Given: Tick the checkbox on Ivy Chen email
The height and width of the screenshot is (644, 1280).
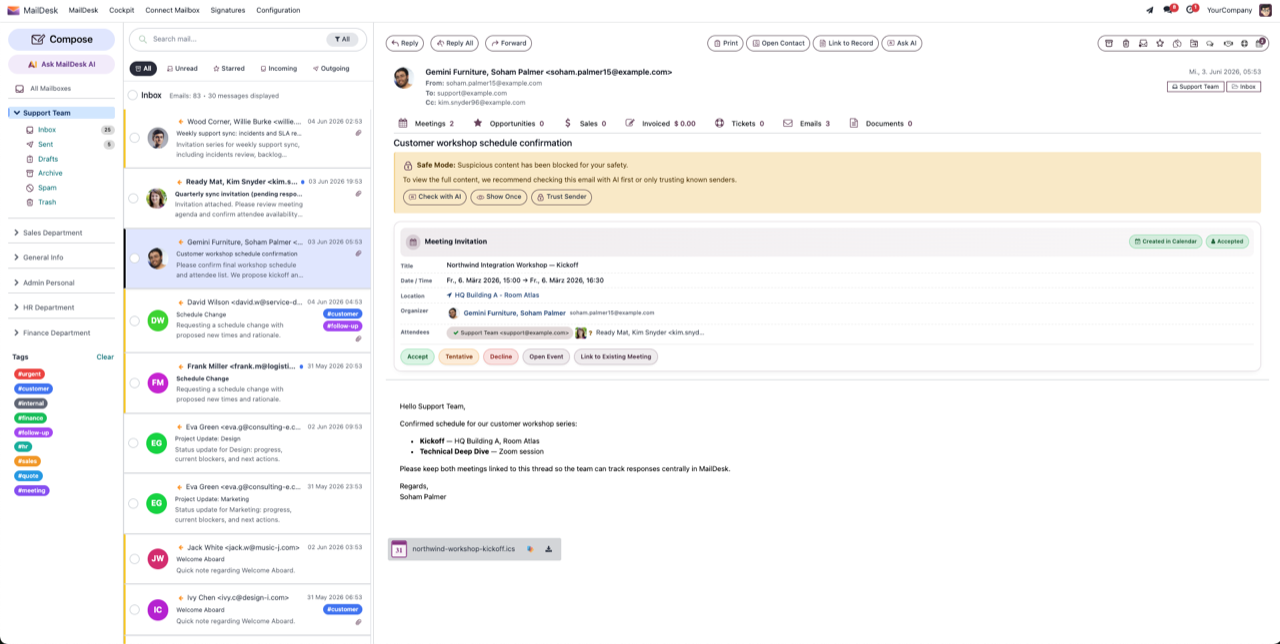Looking at the screenshot, I should point(134,610).
